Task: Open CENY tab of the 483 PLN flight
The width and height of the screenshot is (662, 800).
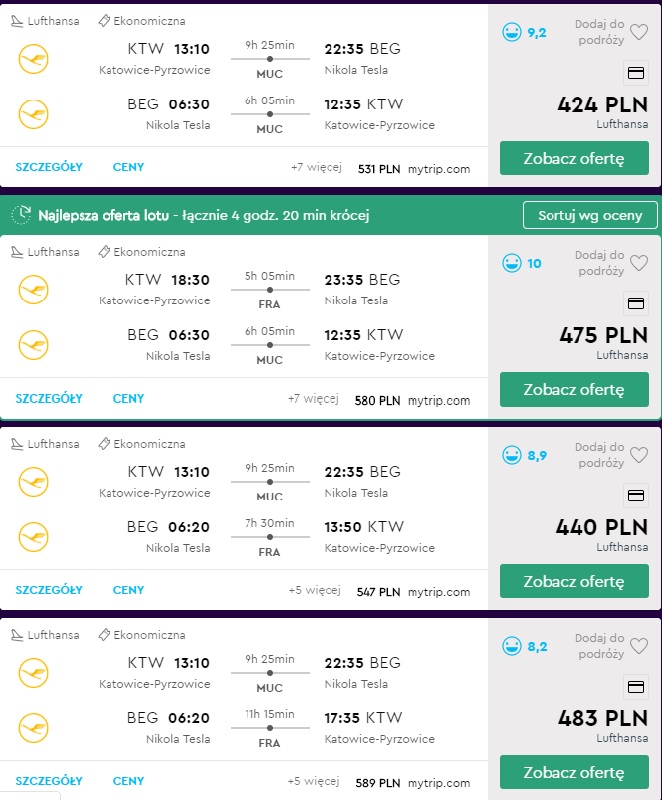Action: coord(129,781)
